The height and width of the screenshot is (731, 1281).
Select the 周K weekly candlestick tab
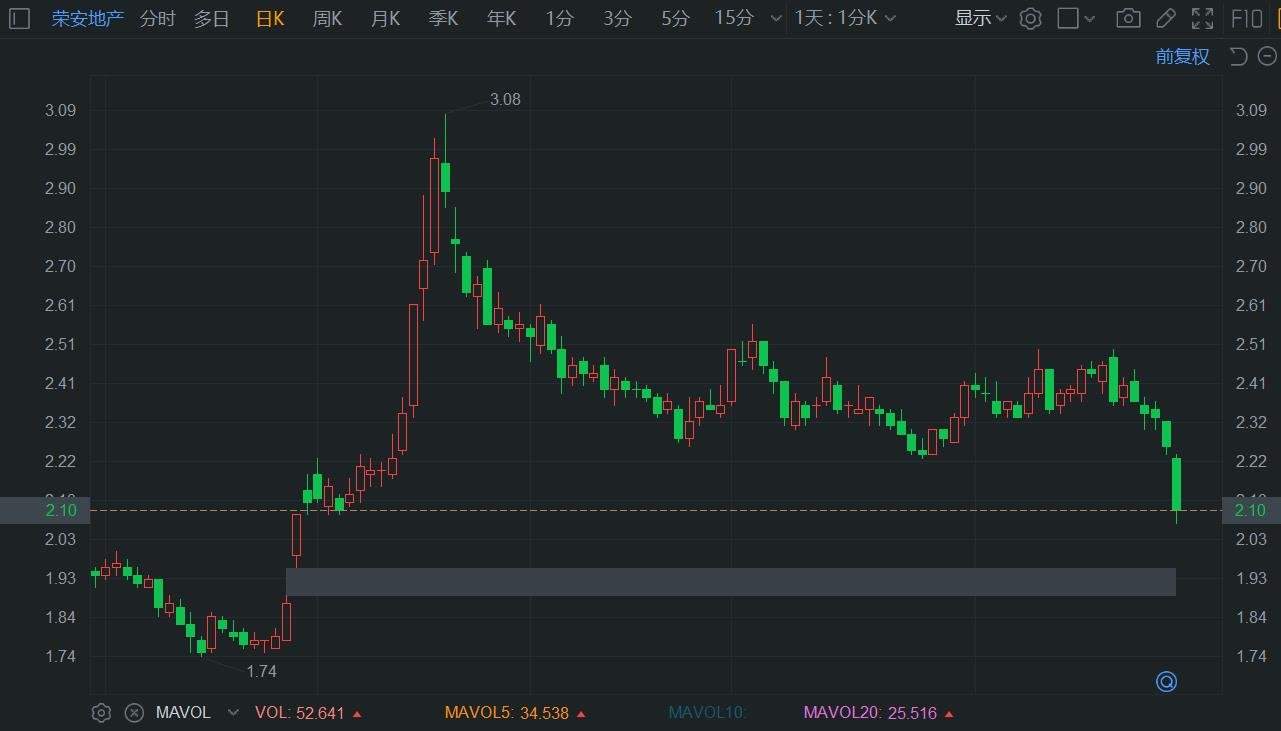327,18
